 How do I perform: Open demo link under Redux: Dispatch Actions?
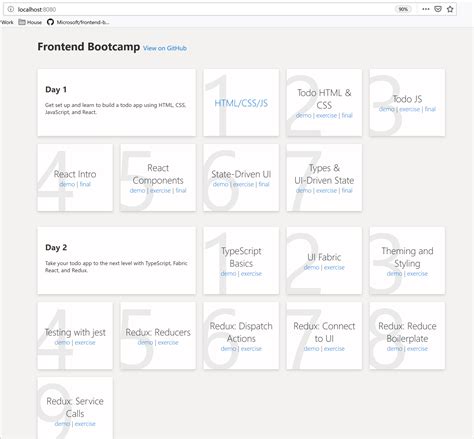(x=228, y=349)
